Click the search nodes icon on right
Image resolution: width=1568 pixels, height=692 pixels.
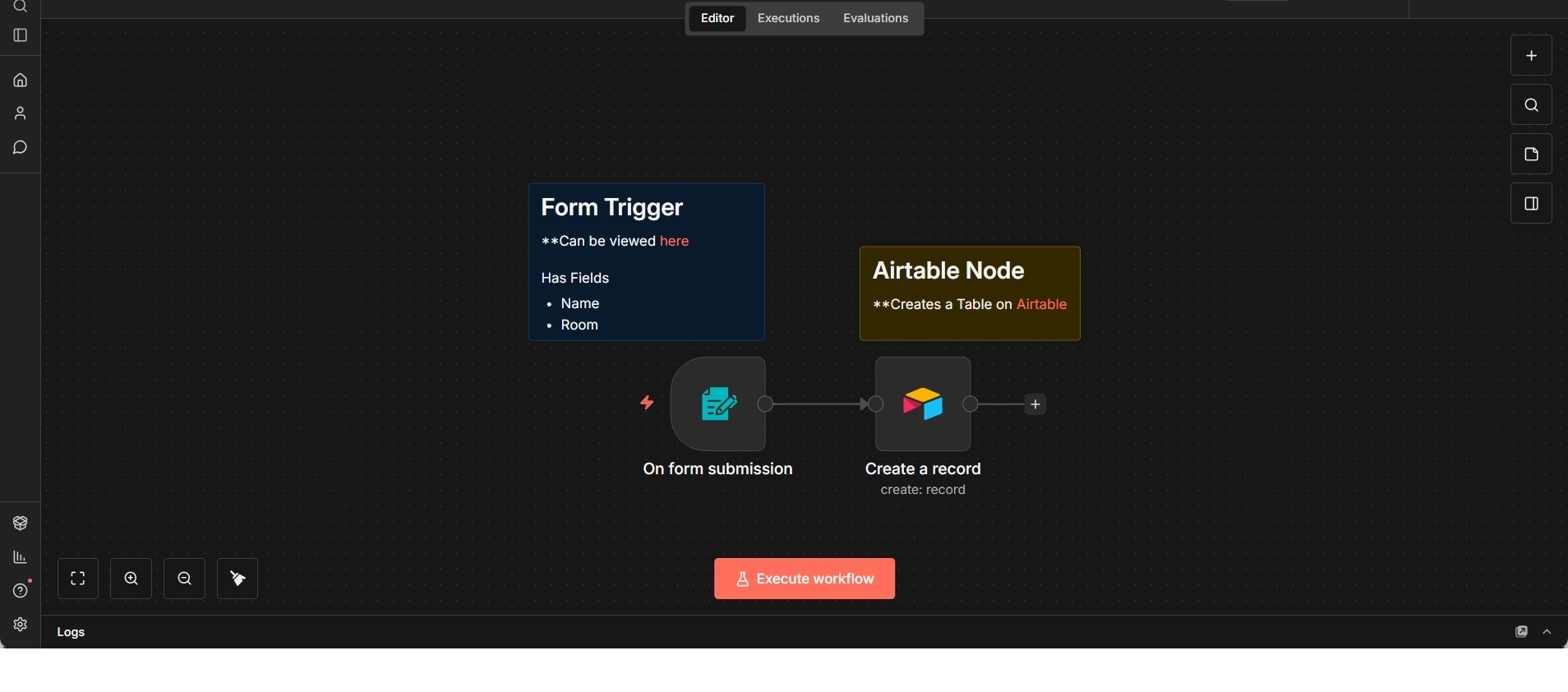(1531, 105)
